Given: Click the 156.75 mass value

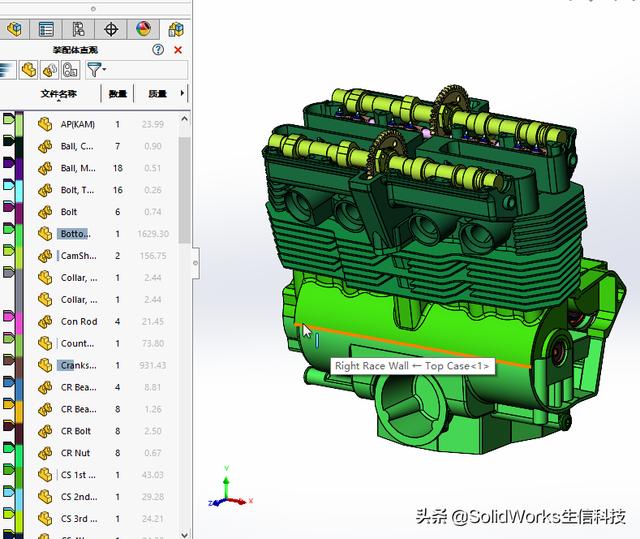Looking at the screenshot, I should (x=153, y=256).
